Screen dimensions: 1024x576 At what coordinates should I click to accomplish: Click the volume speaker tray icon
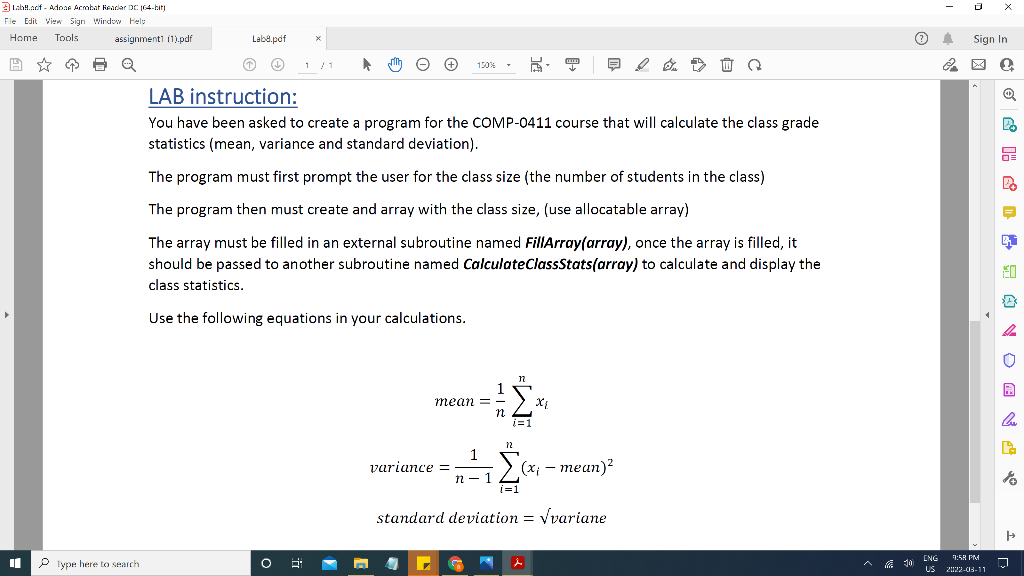tap(908, 564)
